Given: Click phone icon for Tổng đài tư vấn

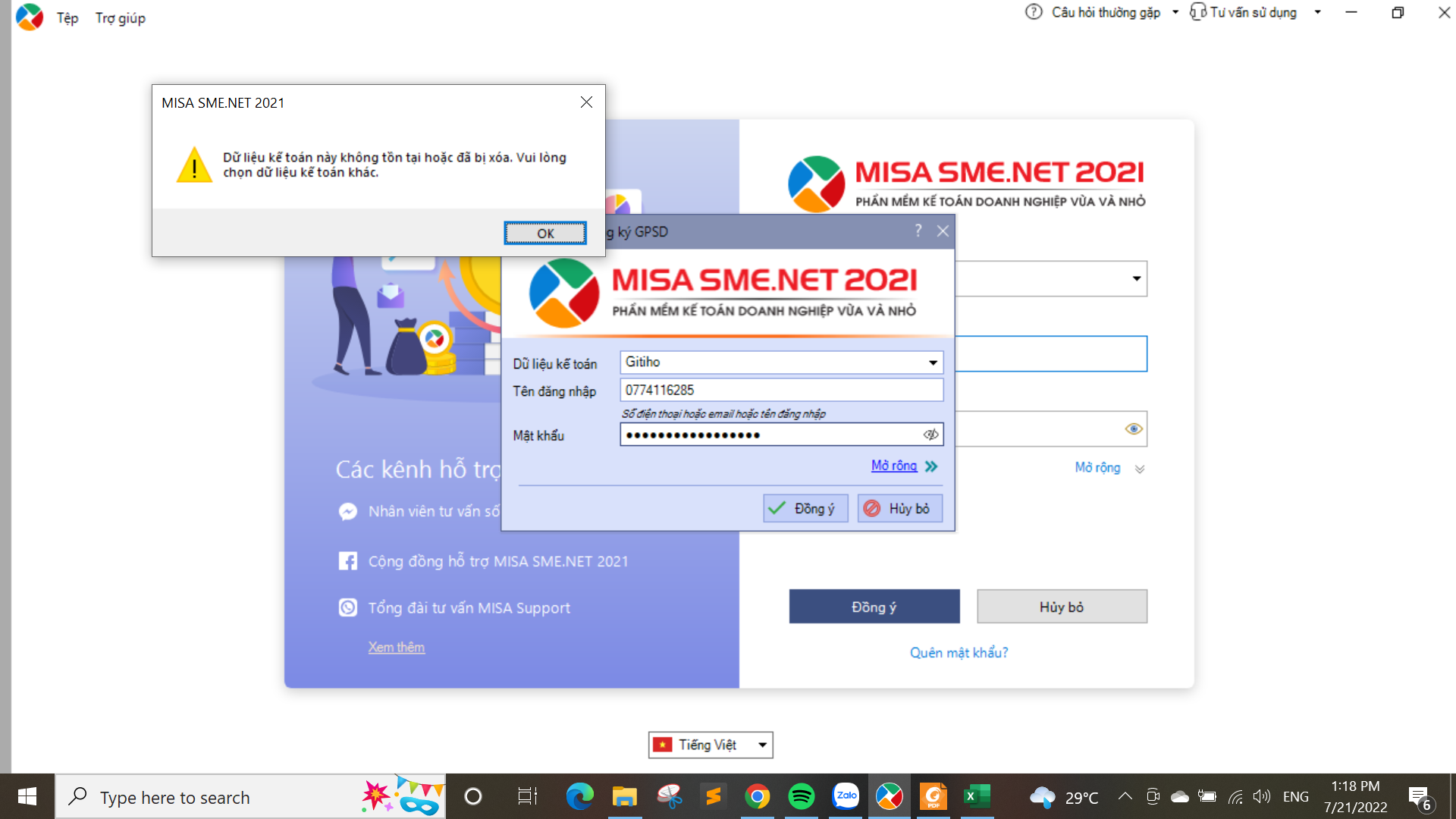Looking at the screenshot, I should 348,607.
